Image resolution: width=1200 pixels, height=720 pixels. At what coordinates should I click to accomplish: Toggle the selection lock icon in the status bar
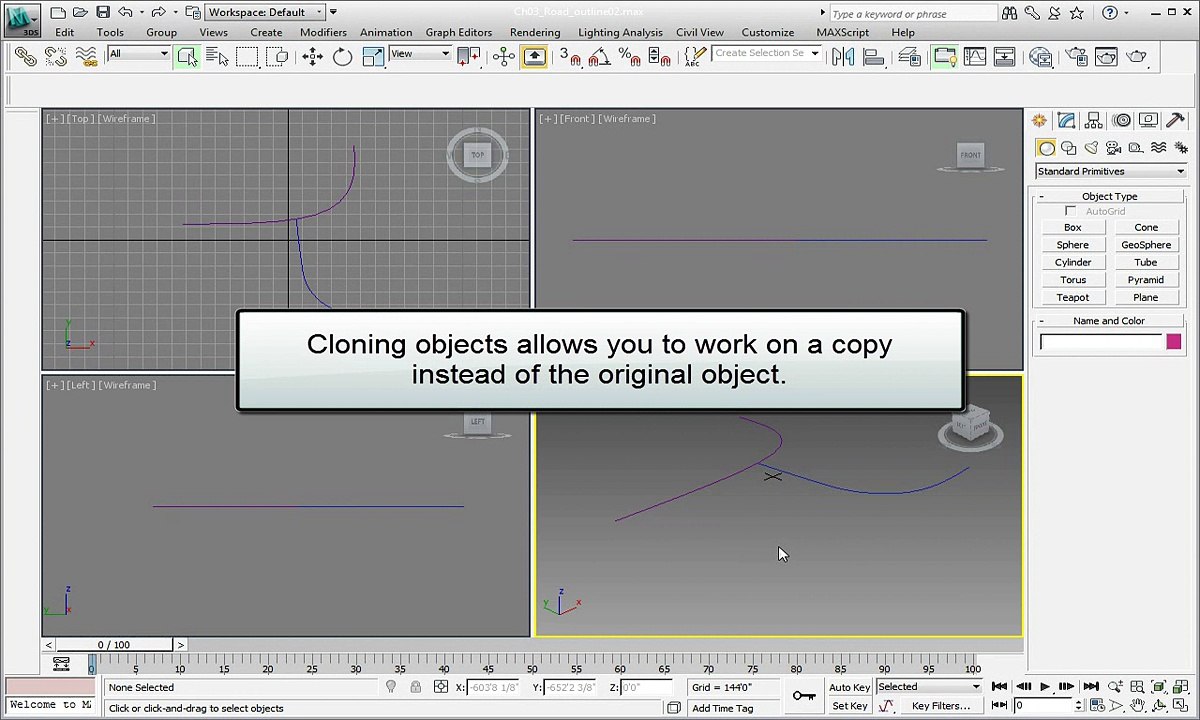(x=416, y=687)
